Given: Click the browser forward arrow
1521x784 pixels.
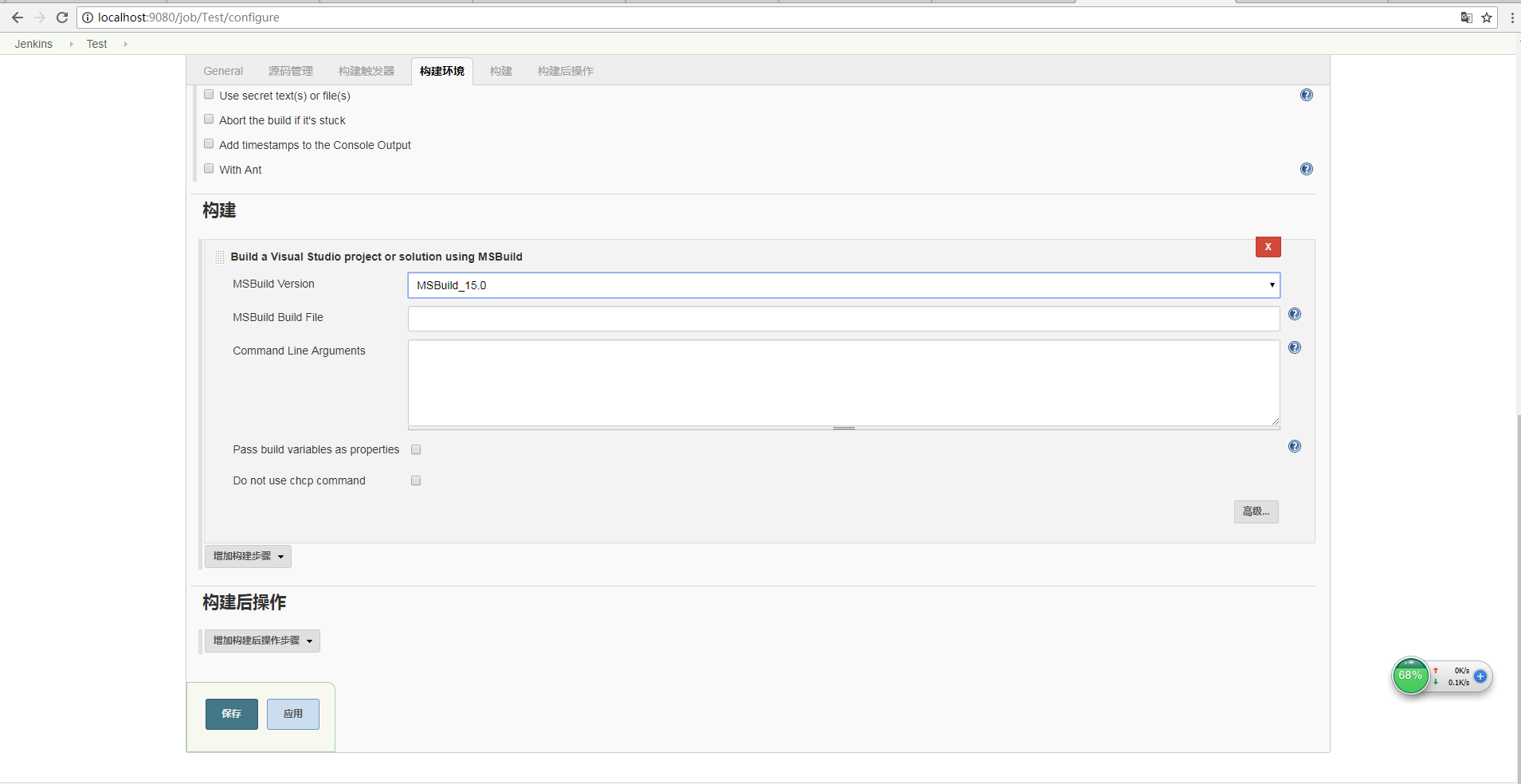Looking at the screenshot, I should (40, 18).
